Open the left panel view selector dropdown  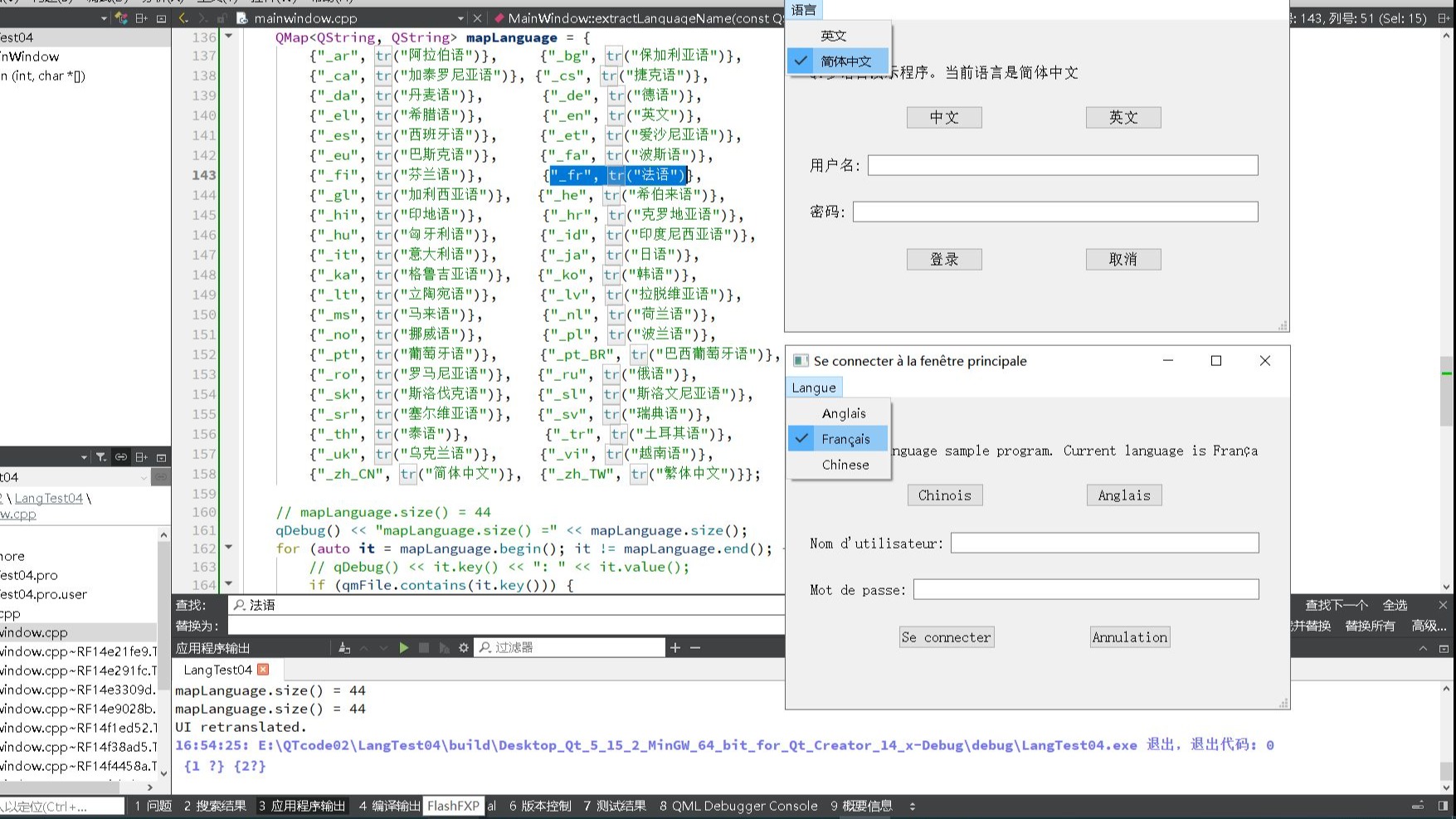[x=84, y=456]
